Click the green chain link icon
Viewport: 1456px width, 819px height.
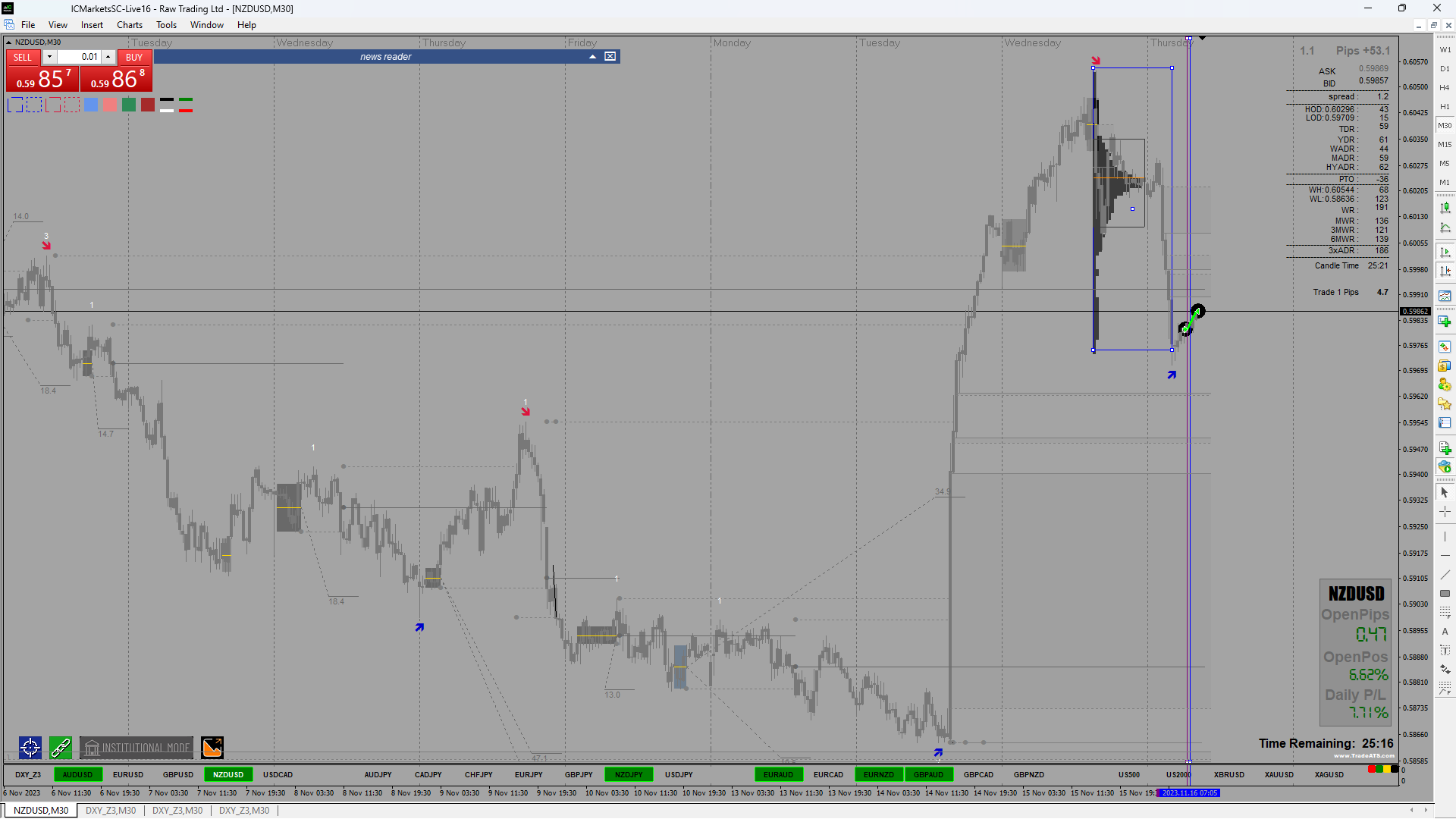pyautogui.click(x=61, y=748)
